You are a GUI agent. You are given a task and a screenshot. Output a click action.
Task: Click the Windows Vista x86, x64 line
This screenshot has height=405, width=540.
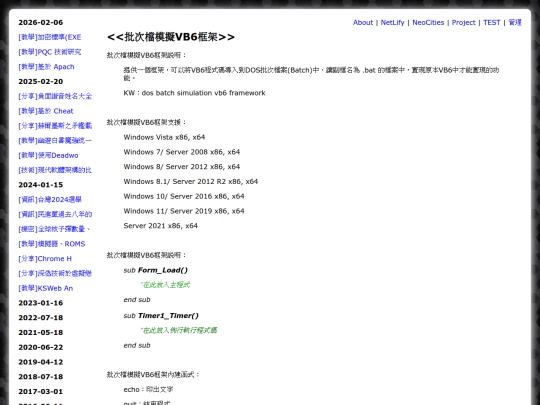click(164, 137)
